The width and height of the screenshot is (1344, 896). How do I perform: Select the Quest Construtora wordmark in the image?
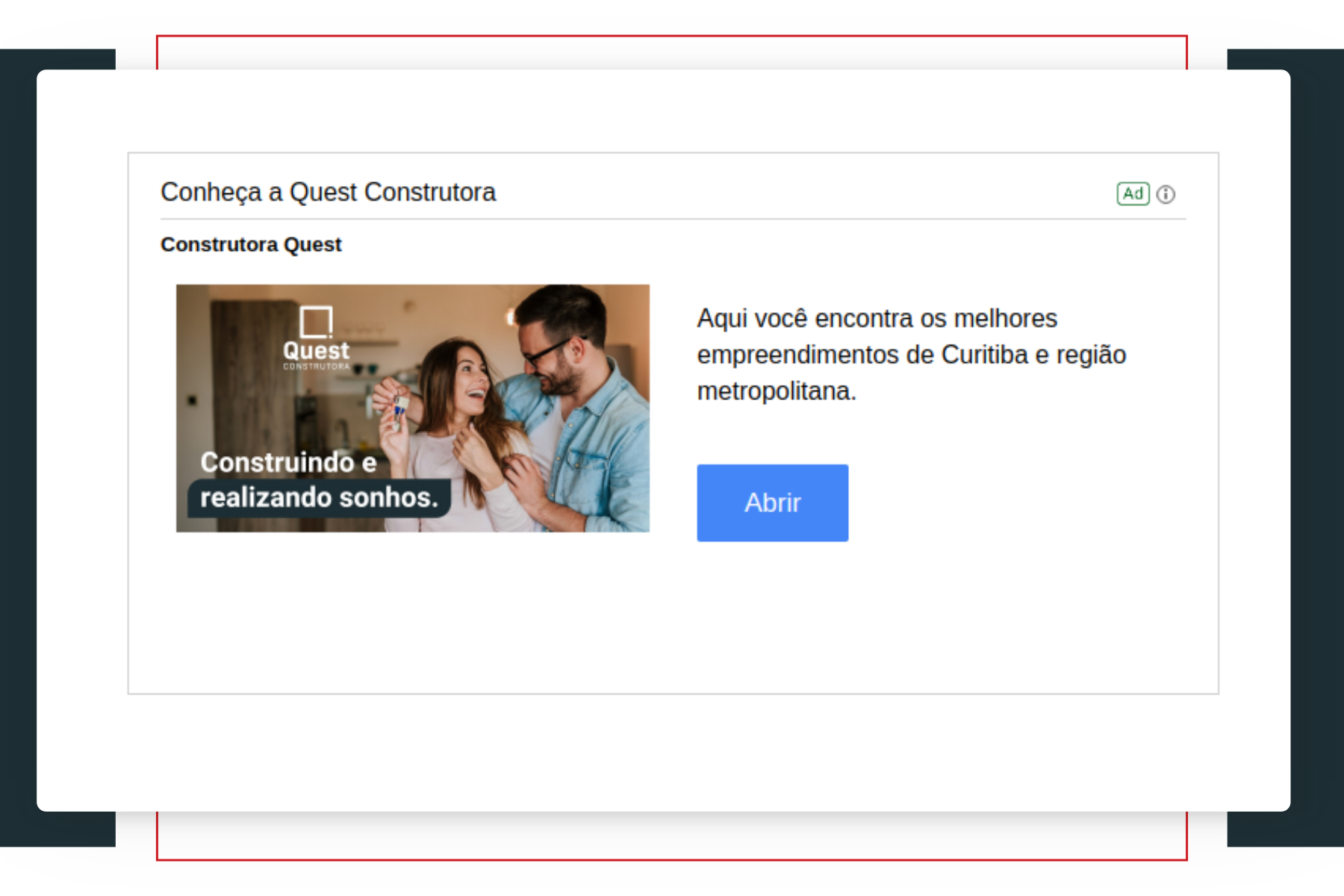point(316,355)
